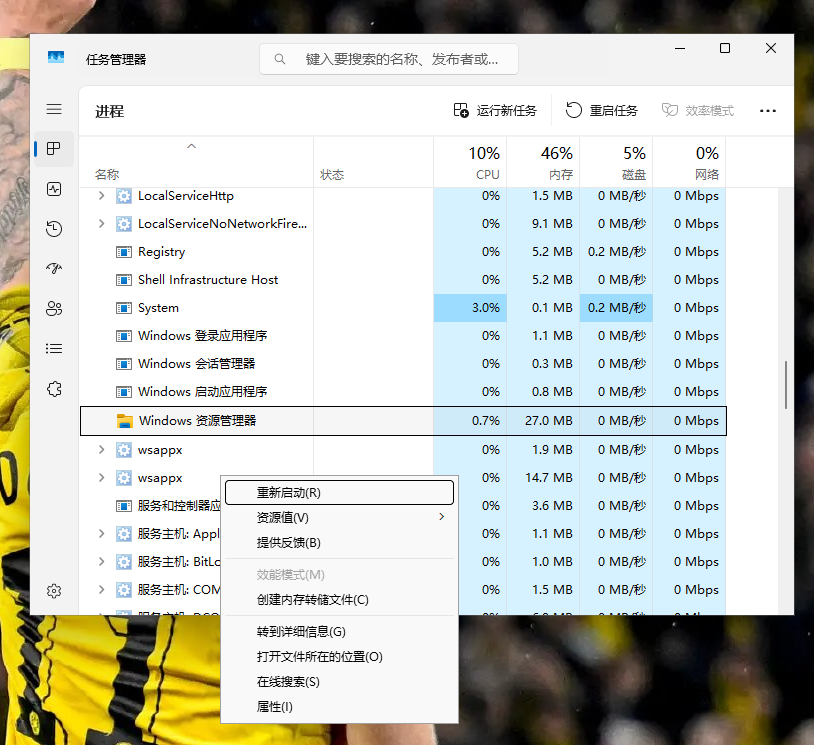Expand the second wsappx group with 14.7 MB

[102, 478]
